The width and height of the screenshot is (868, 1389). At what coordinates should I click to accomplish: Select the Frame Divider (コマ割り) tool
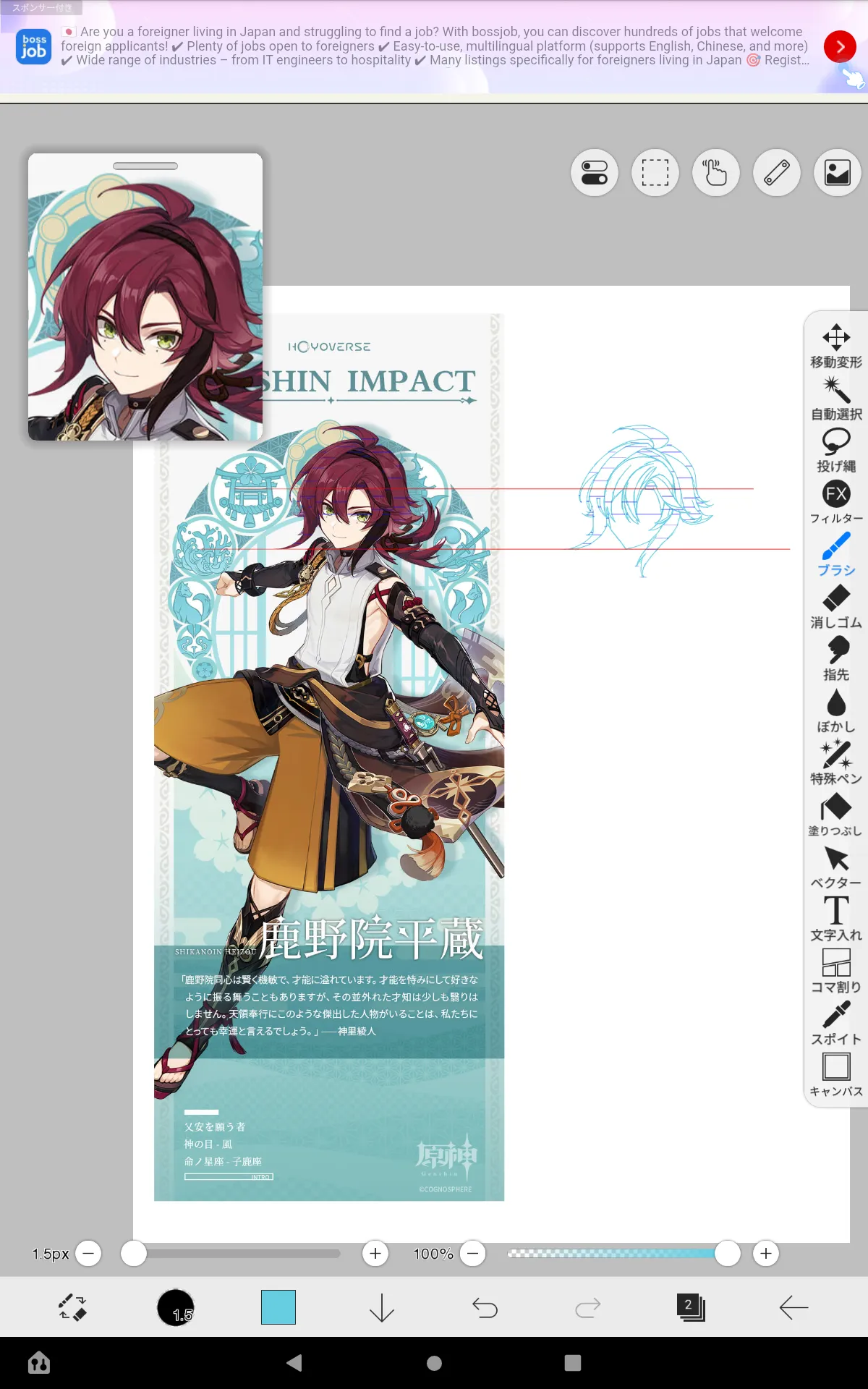[836, 972]
